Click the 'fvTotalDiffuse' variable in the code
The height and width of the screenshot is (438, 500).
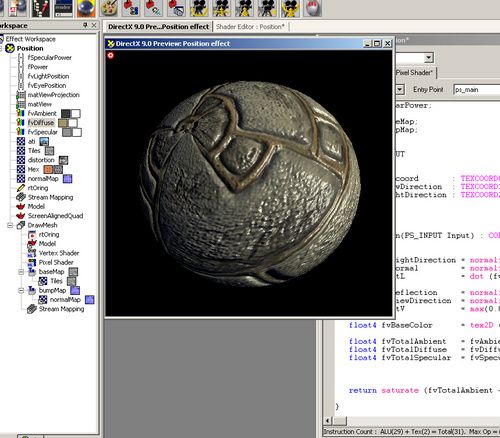[414, 349]
